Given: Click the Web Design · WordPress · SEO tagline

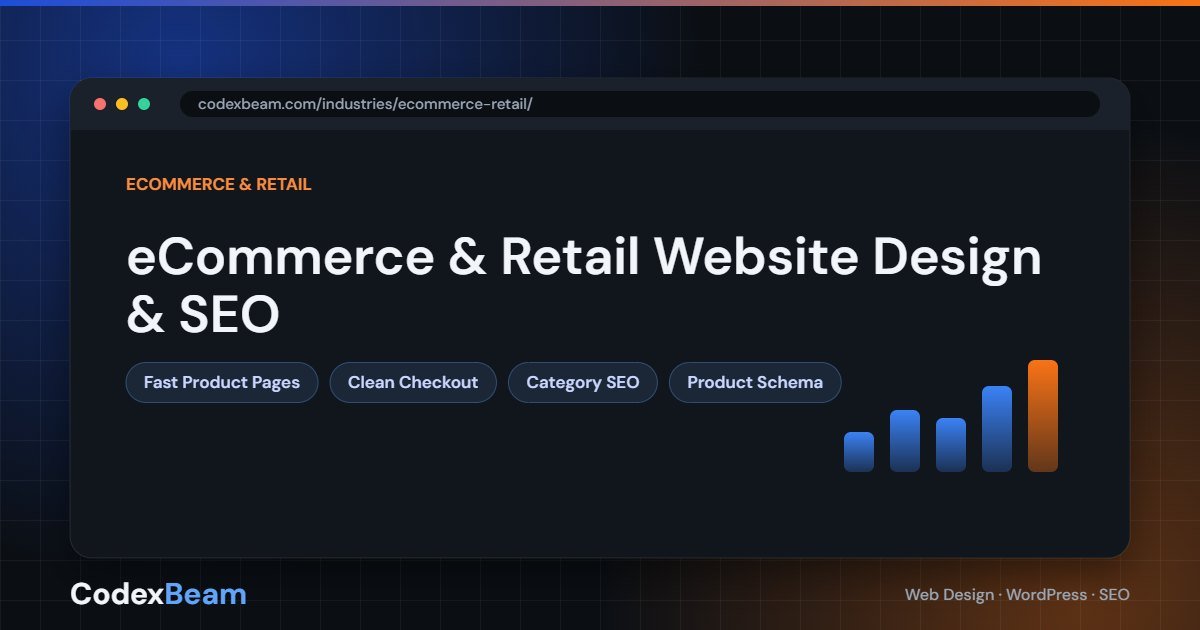Looking at the screenshot, I should pos(1017,594).
